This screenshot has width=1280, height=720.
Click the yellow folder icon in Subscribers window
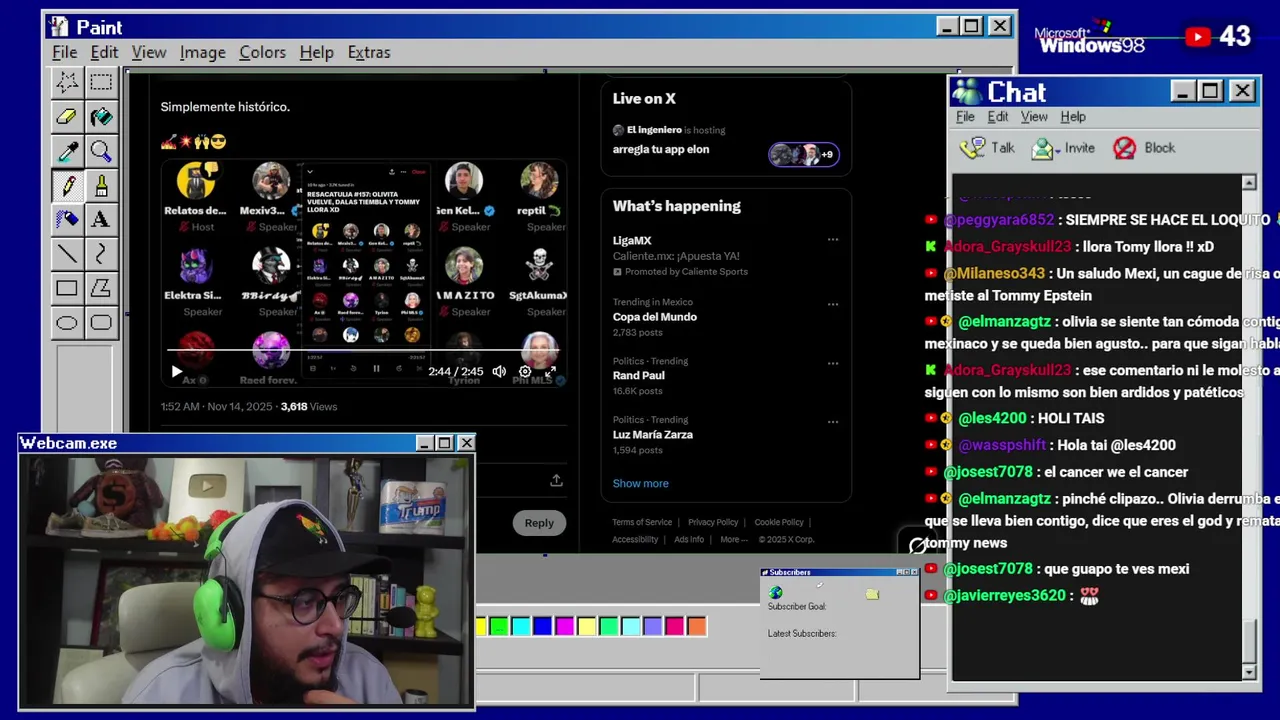(872, 594)
